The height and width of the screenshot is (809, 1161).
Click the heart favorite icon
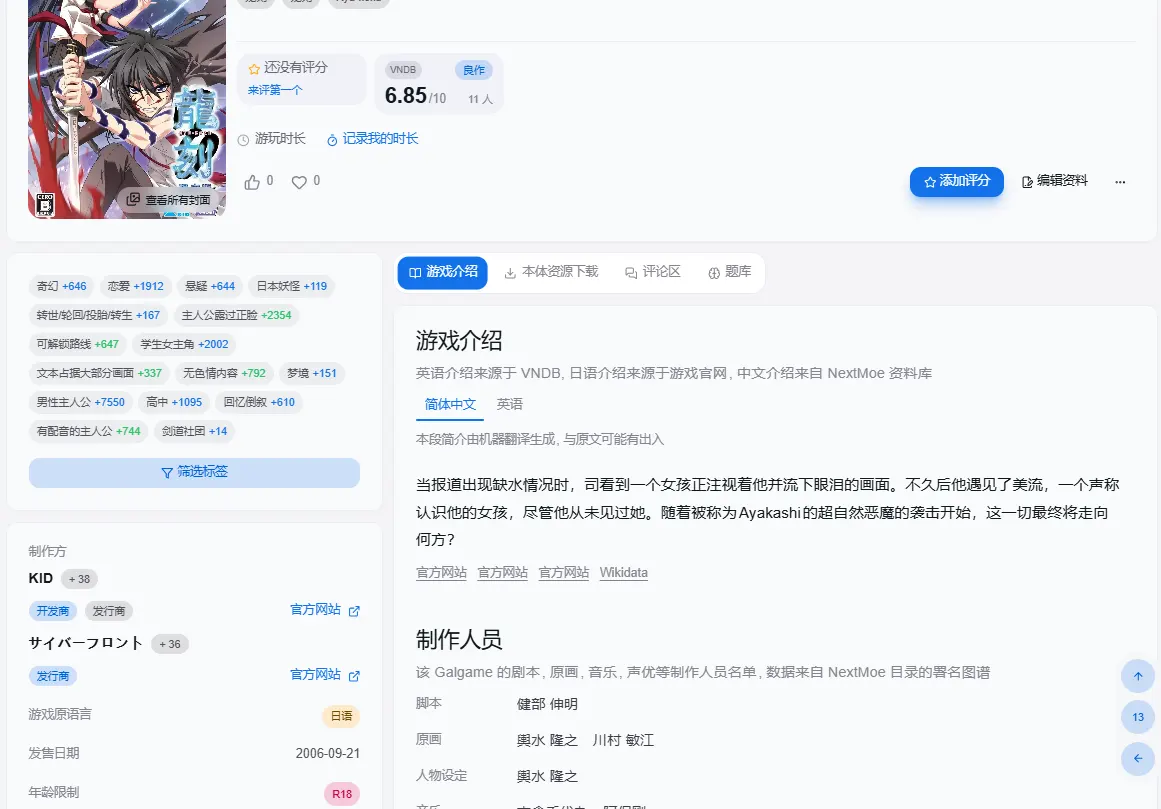coord(299,182)
